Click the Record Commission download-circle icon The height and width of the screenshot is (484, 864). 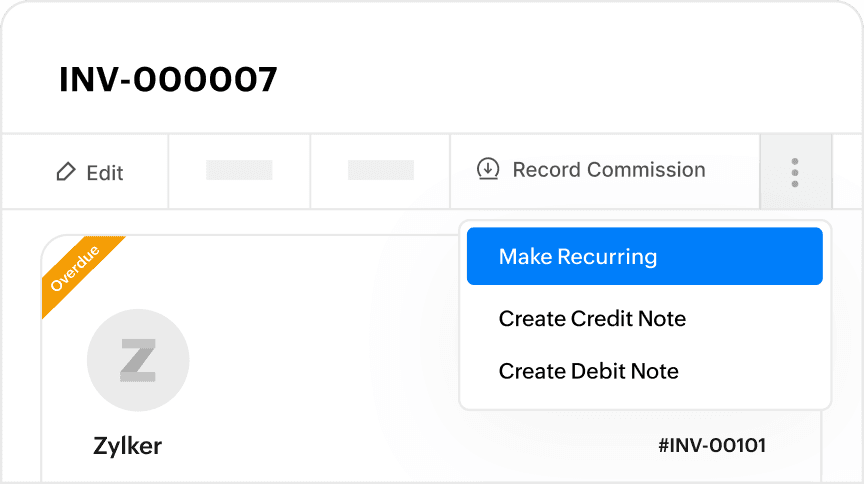(488, 170)
